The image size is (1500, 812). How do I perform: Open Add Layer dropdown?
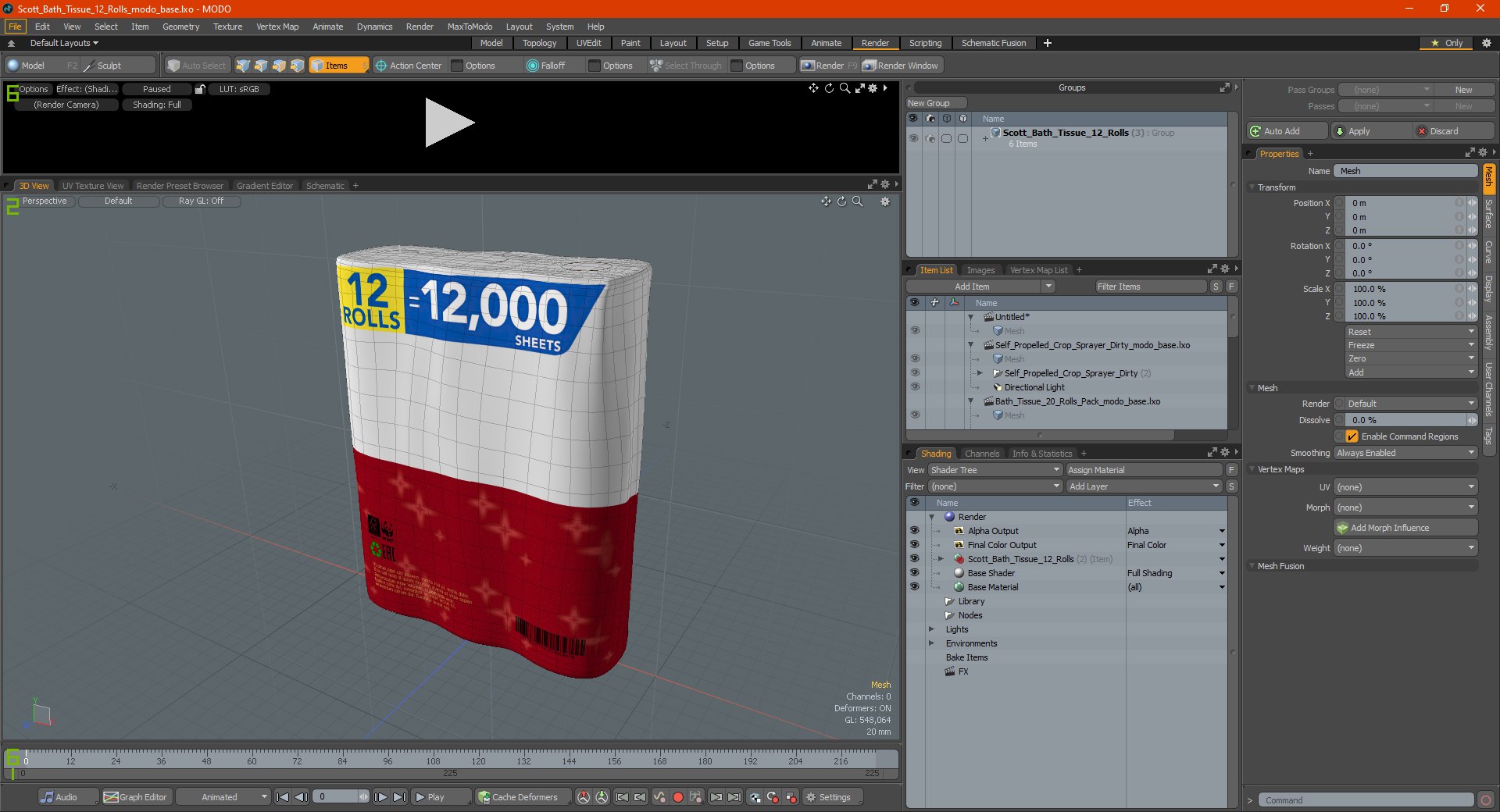tap(1144, 486)
